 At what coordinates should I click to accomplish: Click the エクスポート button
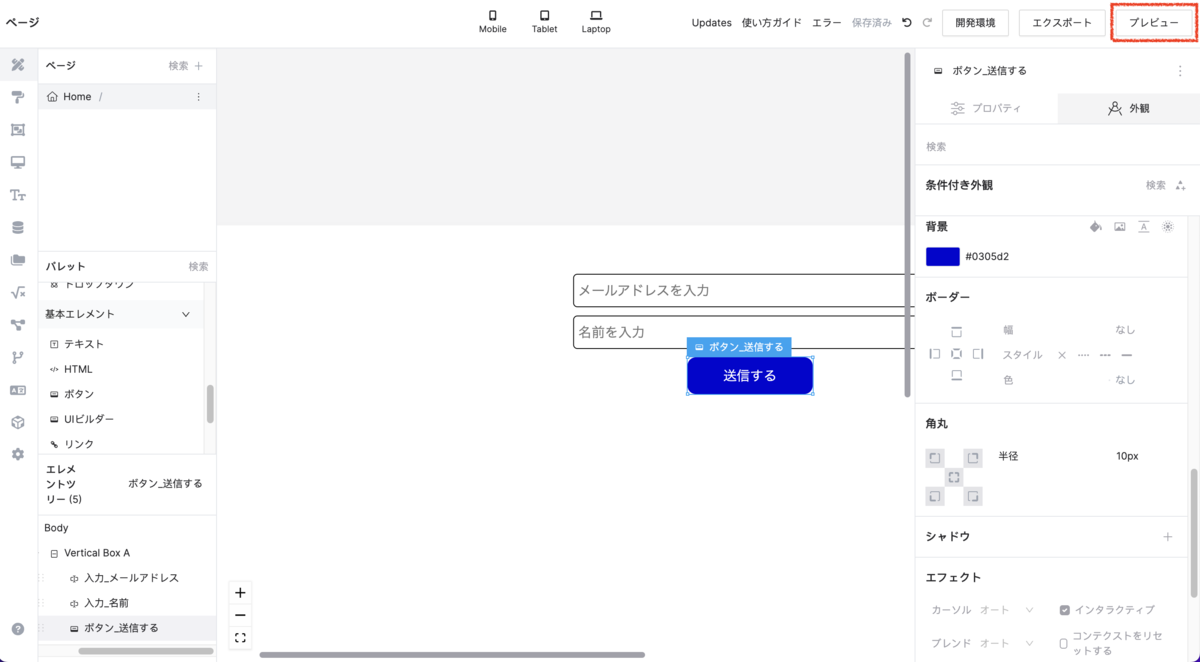pos(1062,23)
